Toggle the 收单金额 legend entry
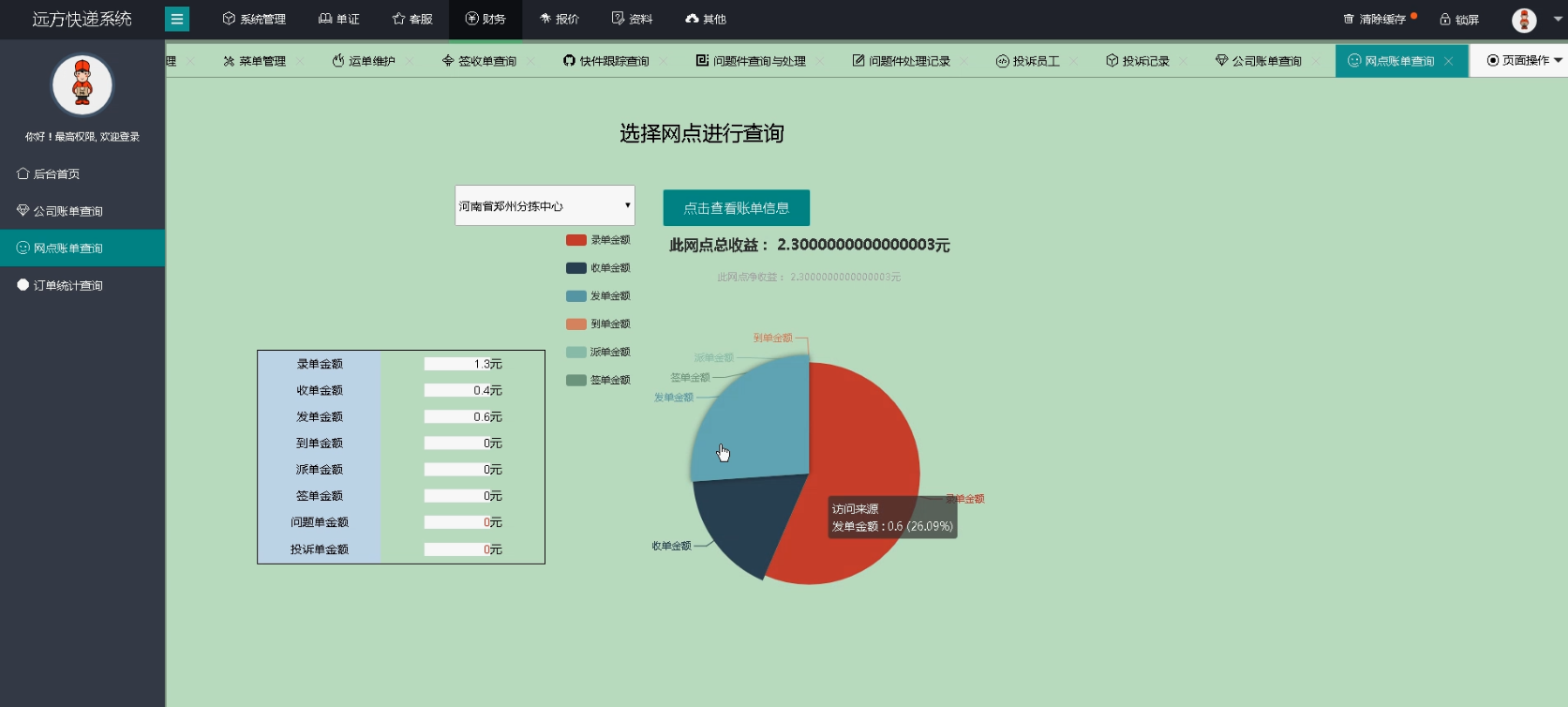The width and height of the screenshot is (1568, 707). tap(598, 268)
